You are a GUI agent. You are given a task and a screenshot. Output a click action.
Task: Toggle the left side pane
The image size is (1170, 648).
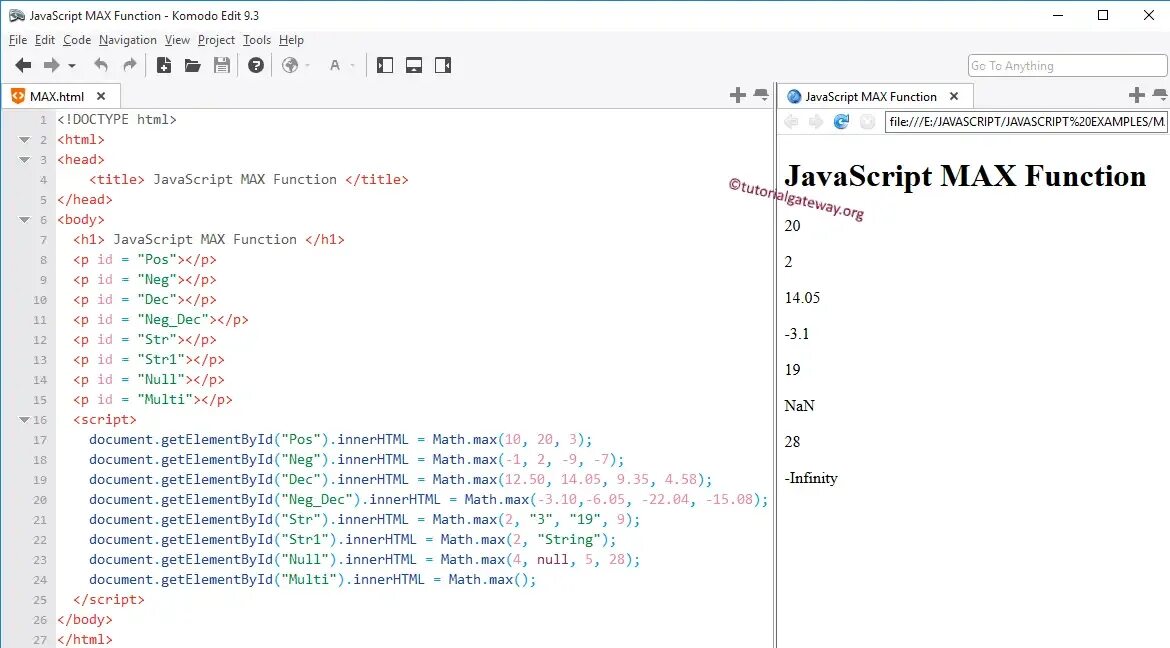click(x=385, y=66)
